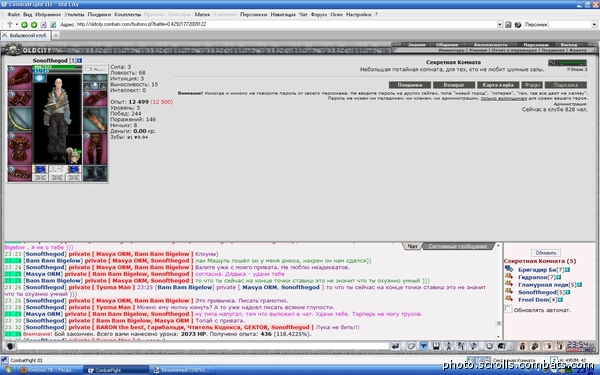Screen dimensions: 600x375
Task: Click the green refresh page icon in toolbar
Action: coord(53,24)
